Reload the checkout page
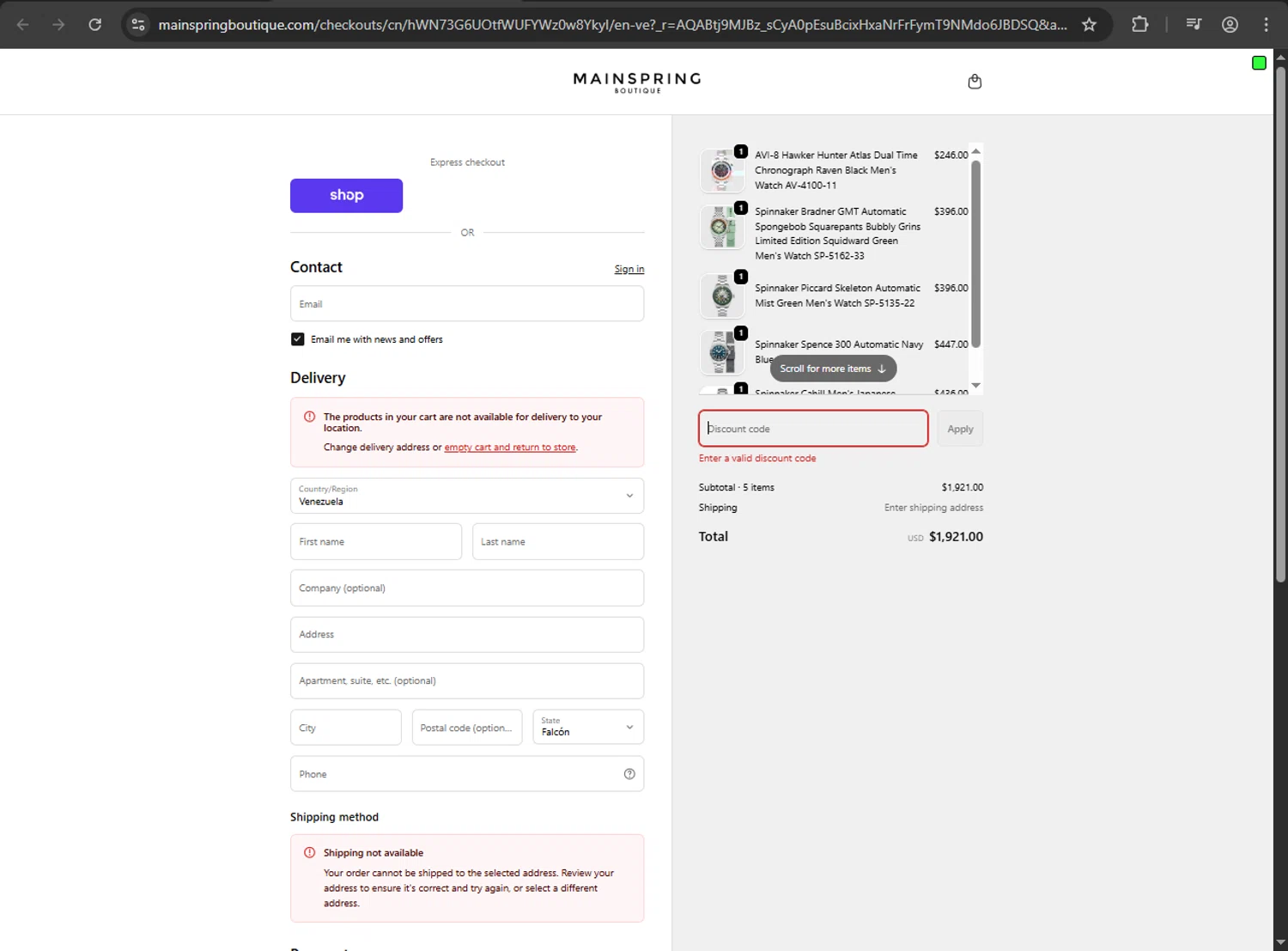This screenshot has height=951, width=1288. pyautogui.click(x=95, y=24)
